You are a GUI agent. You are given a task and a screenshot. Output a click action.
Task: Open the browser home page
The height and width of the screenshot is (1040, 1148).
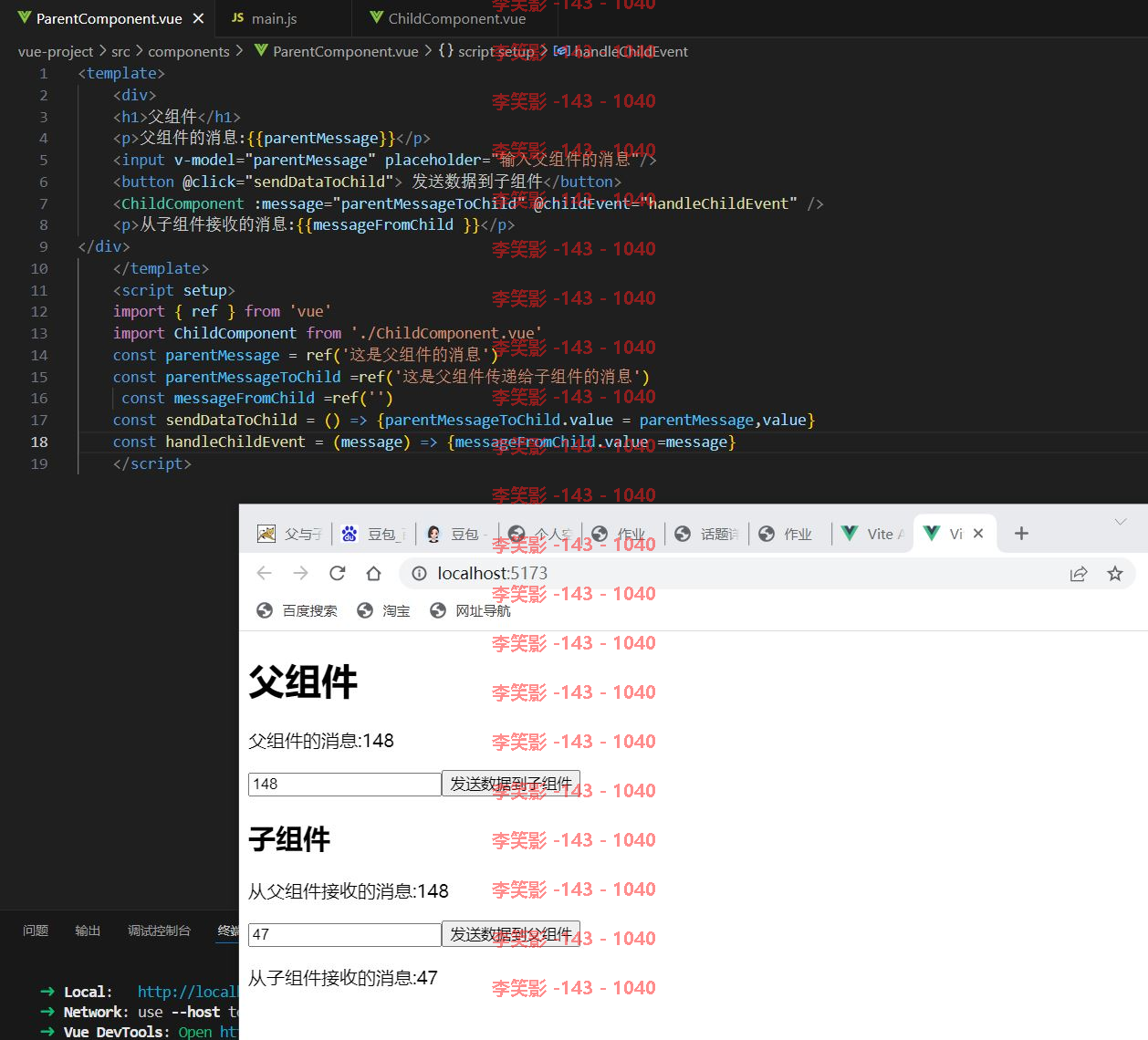click(x=373, y=573)
